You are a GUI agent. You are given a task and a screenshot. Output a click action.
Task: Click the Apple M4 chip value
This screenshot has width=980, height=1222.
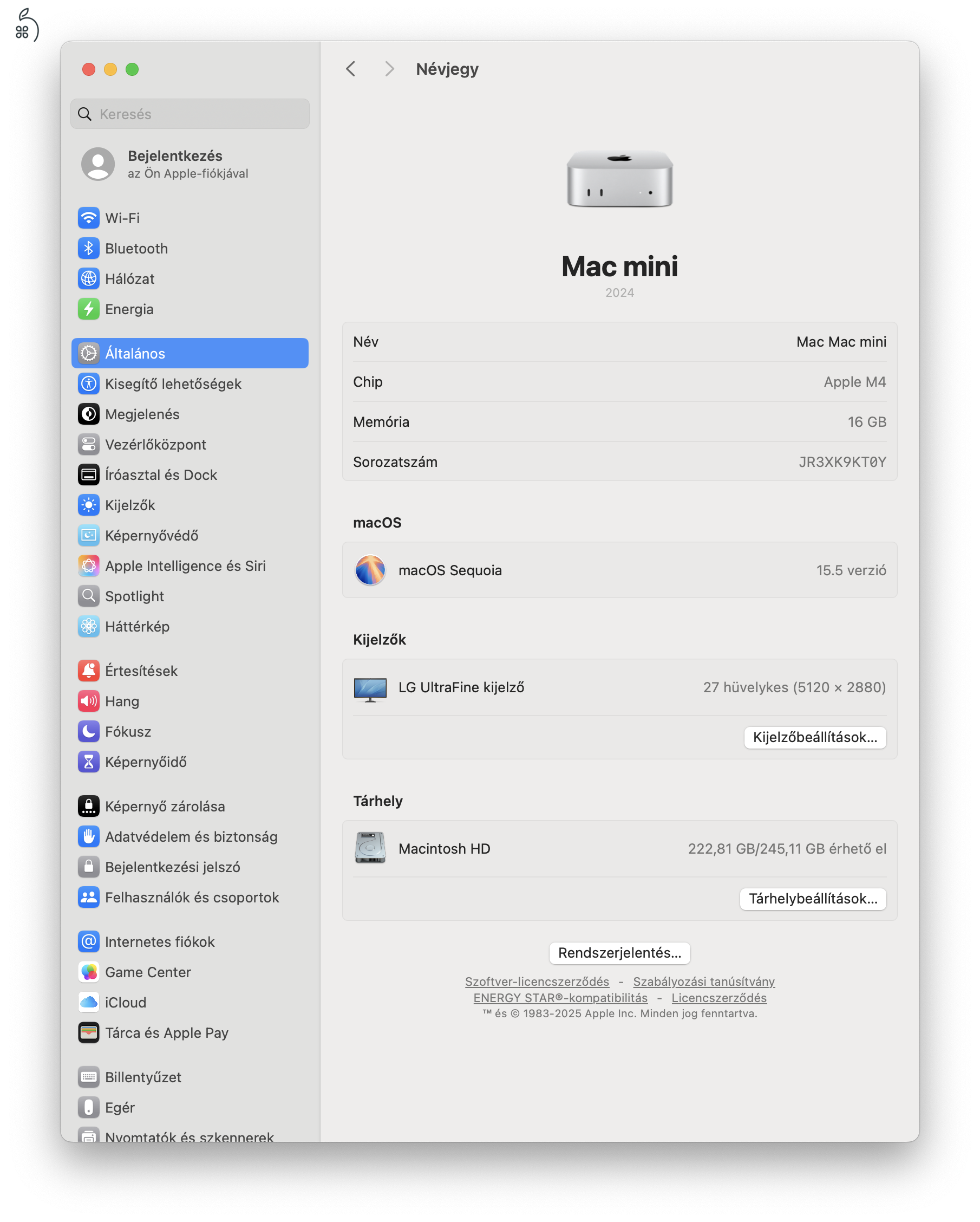[855, 382]
